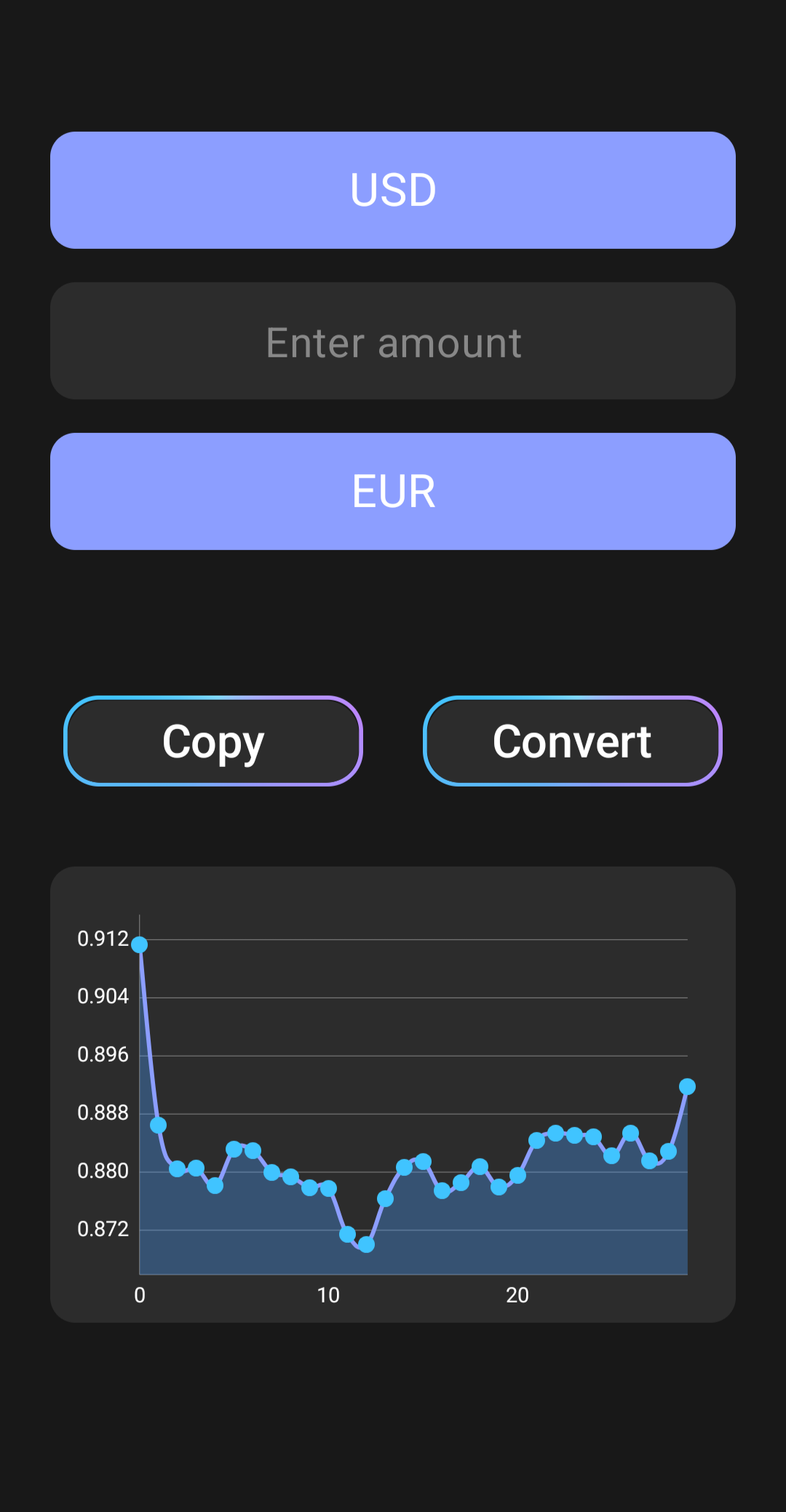Click the 0.912 y-axis label
Screen dimensions: 786x1512
tap(103, 939)
